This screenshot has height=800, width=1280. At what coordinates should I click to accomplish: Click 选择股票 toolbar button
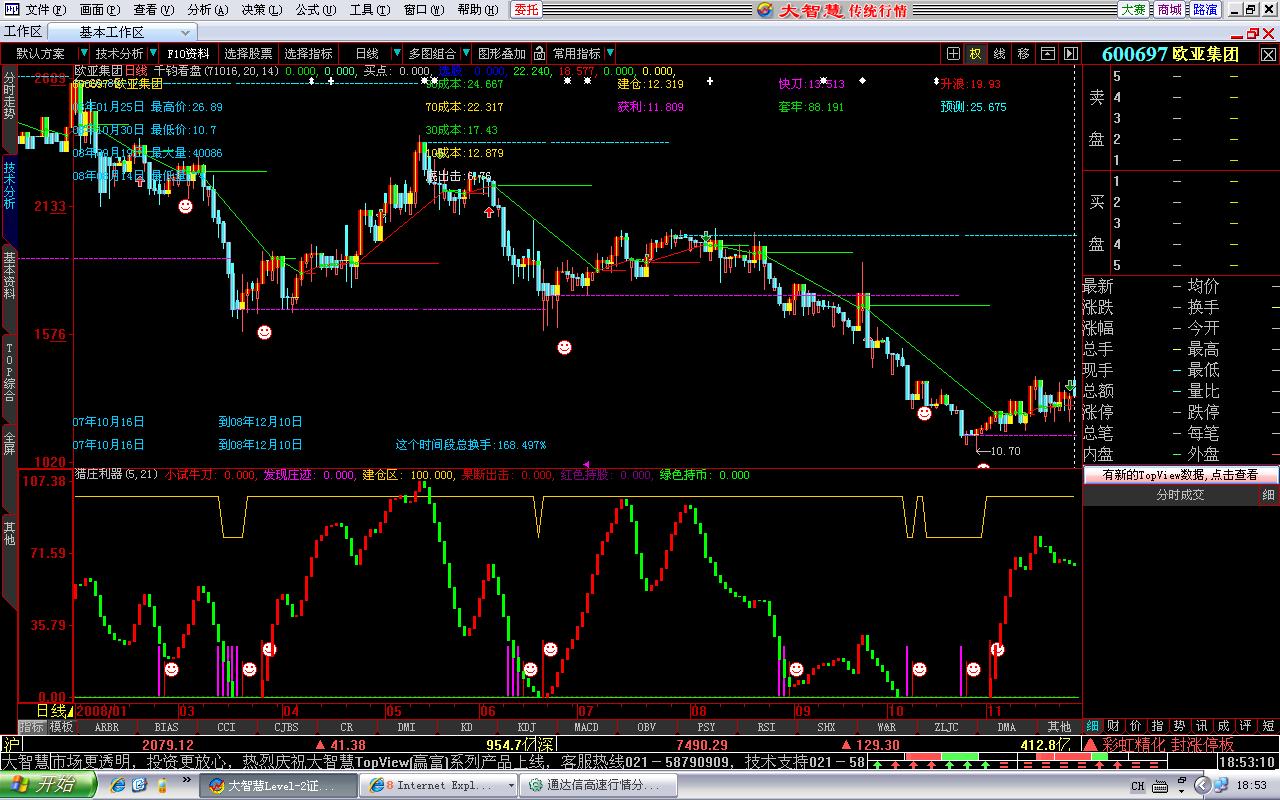click(x=248, y=53)
